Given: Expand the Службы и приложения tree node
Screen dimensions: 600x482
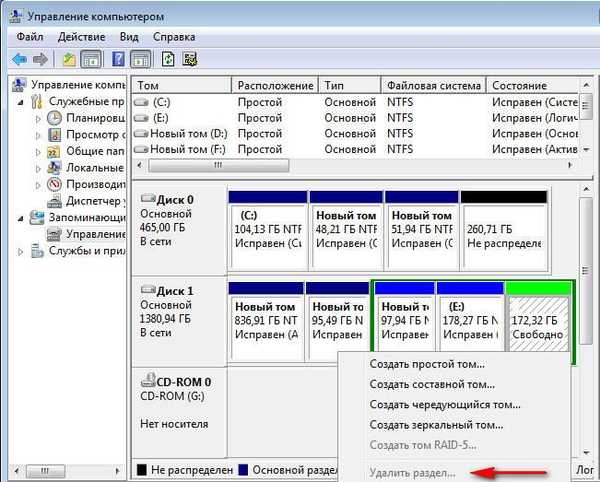Looking at the screenshot, I should coord(22,251).
